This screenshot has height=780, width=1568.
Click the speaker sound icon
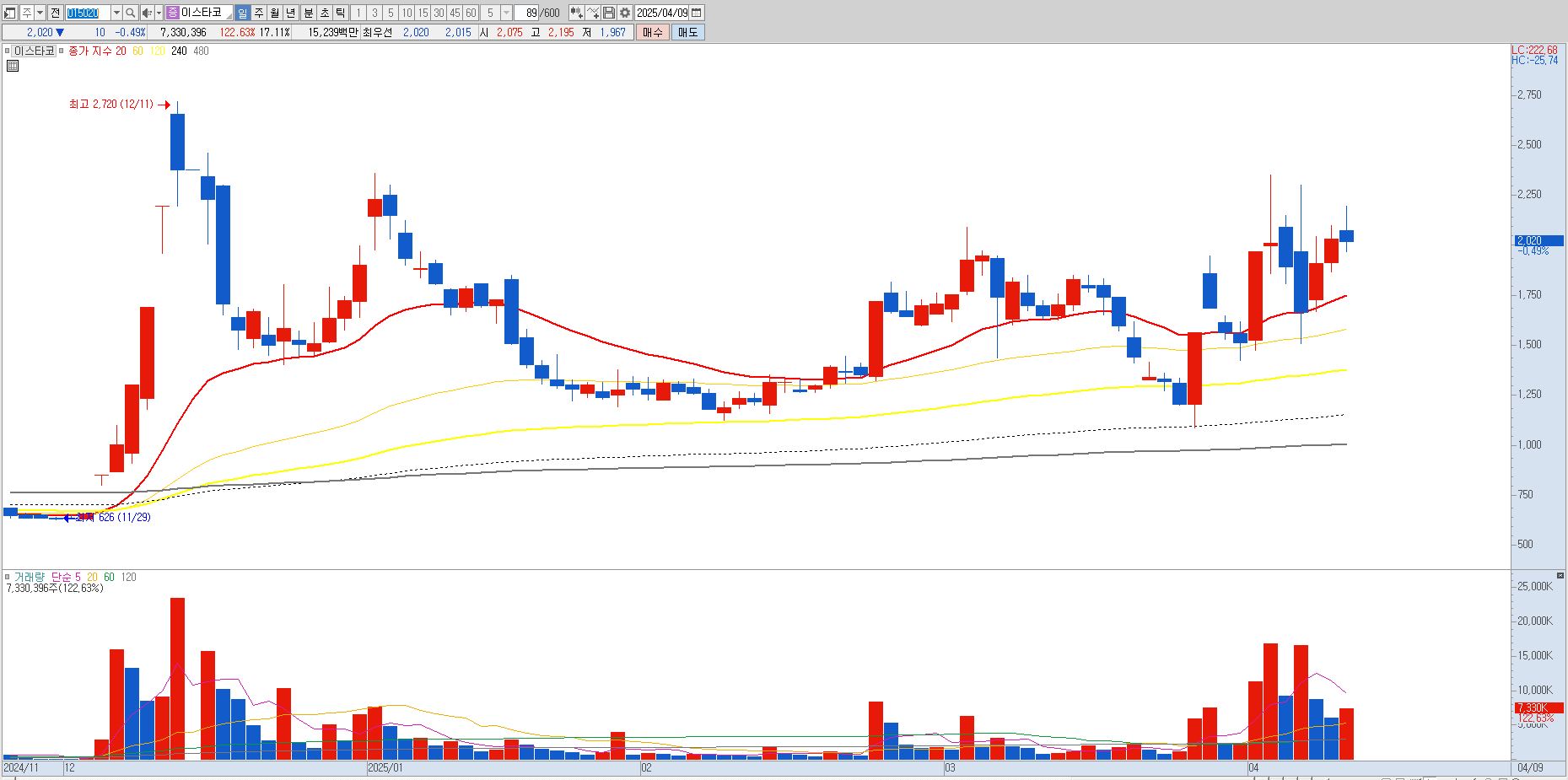pos(147,13)
